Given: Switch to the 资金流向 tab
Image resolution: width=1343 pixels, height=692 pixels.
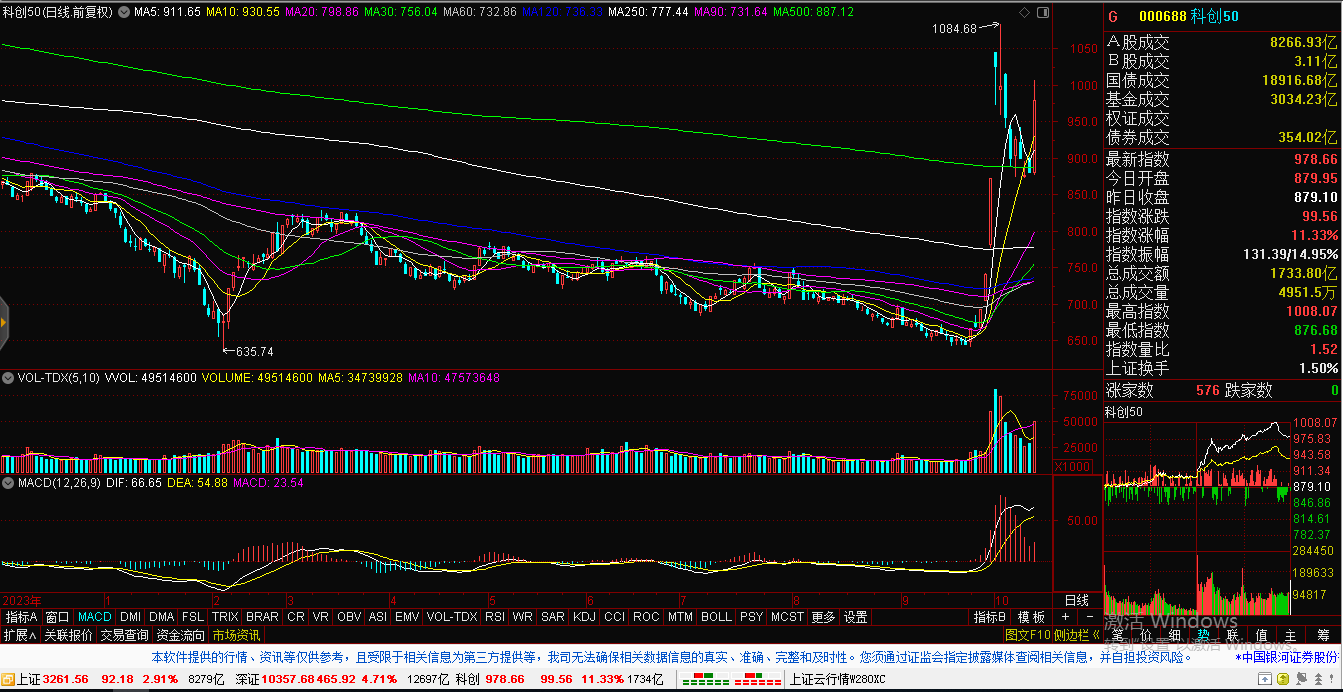Looking at the screenshot, I should coord(180,635).
